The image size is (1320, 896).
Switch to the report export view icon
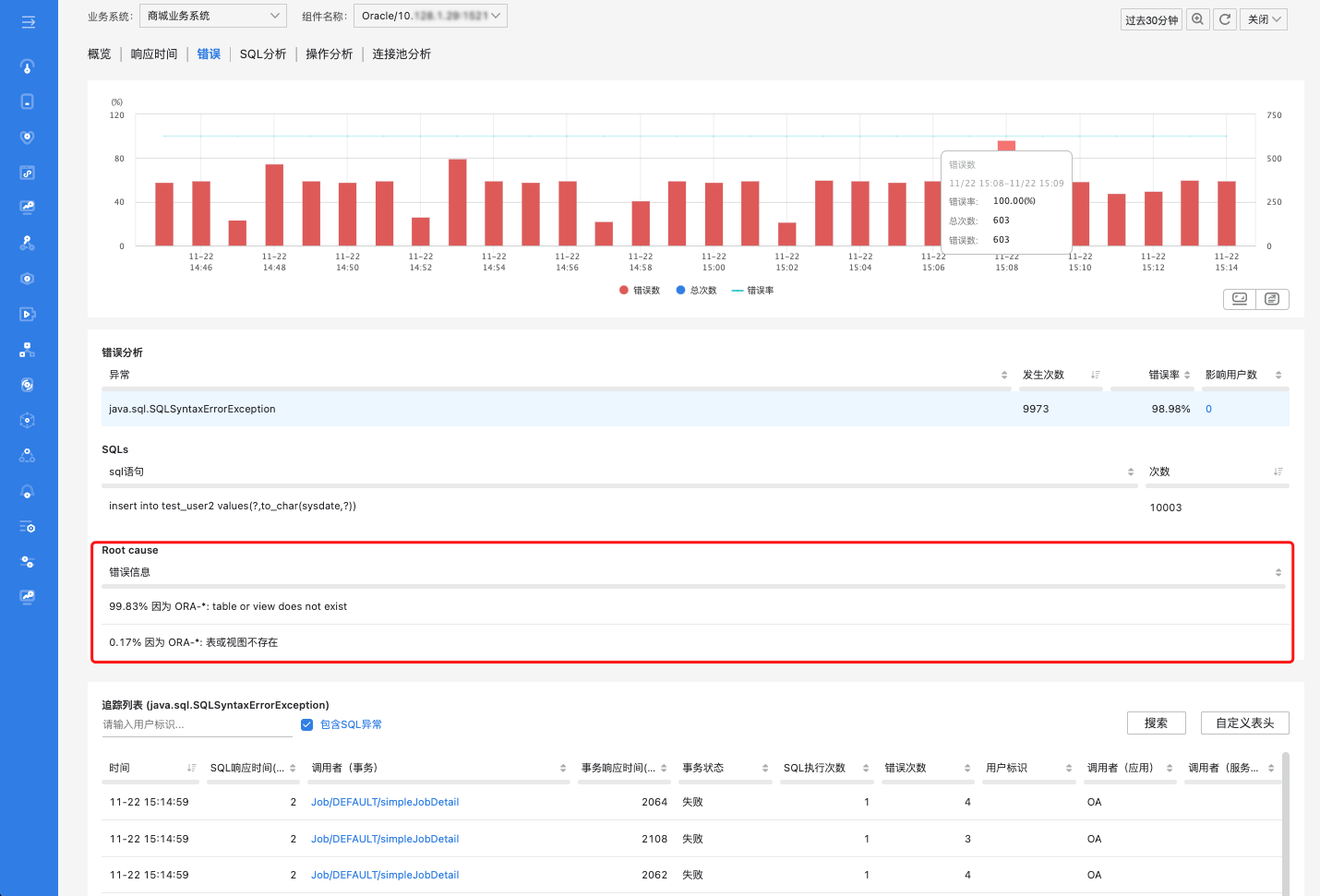pos(1272,299)
